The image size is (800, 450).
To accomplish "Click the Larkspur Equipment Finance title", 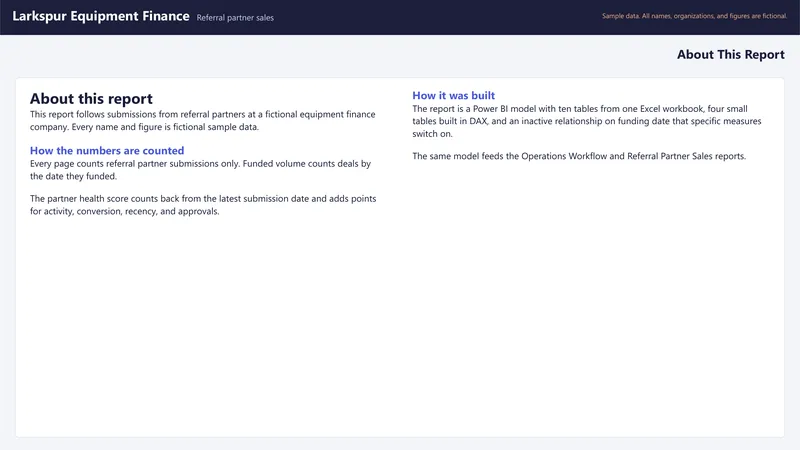I will 101,16.
